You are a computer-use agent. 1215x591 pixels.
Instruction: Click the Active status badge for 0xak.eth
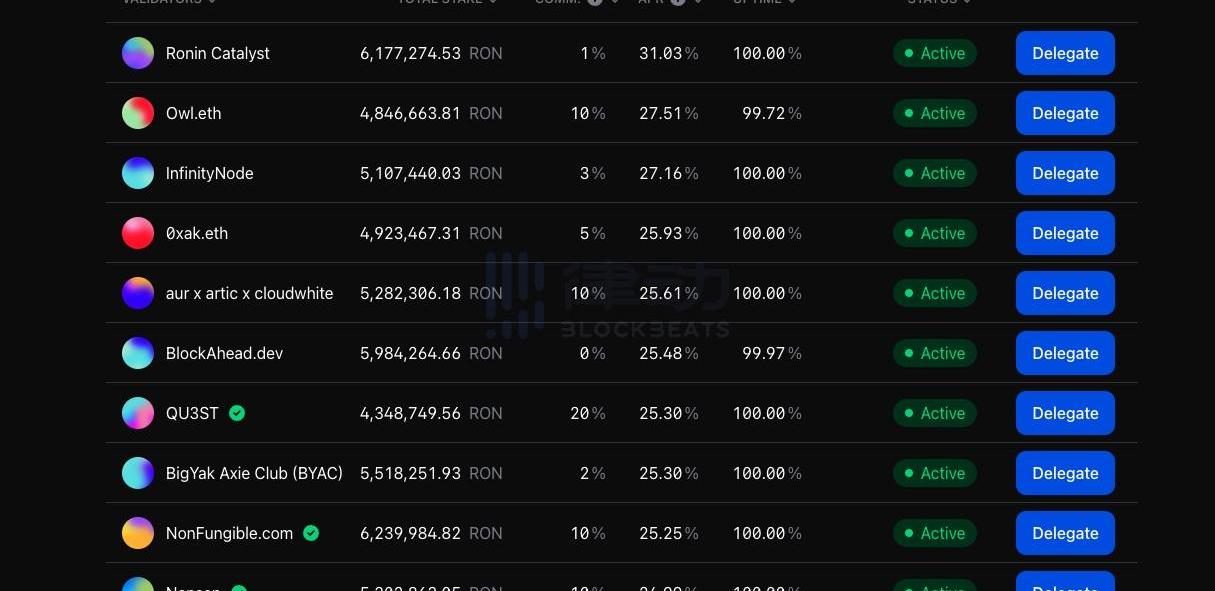click(934, 233)
